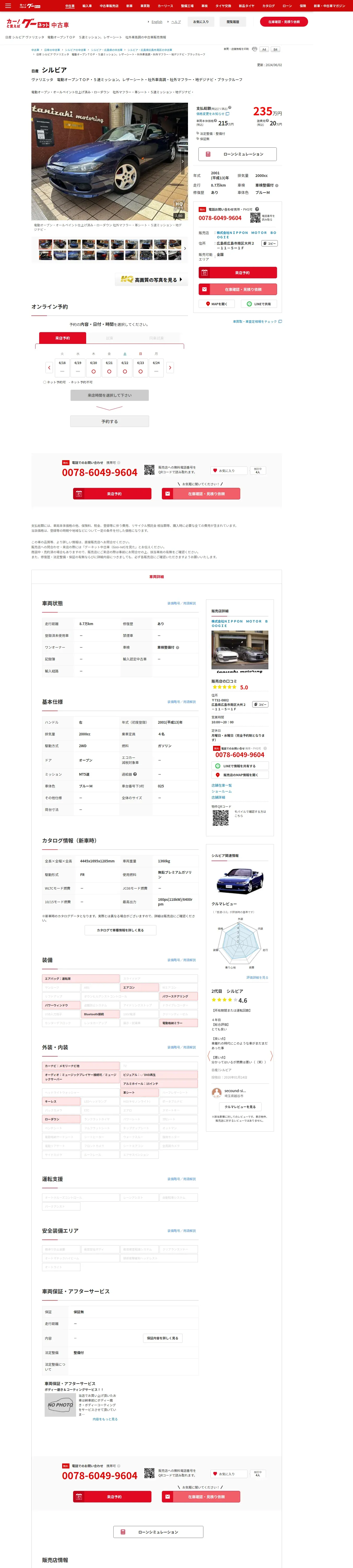The height and width of the screenshot is (1568, 353).
Task: Open 店舗詳細 link in sidebar
Action: coord(218,797)
